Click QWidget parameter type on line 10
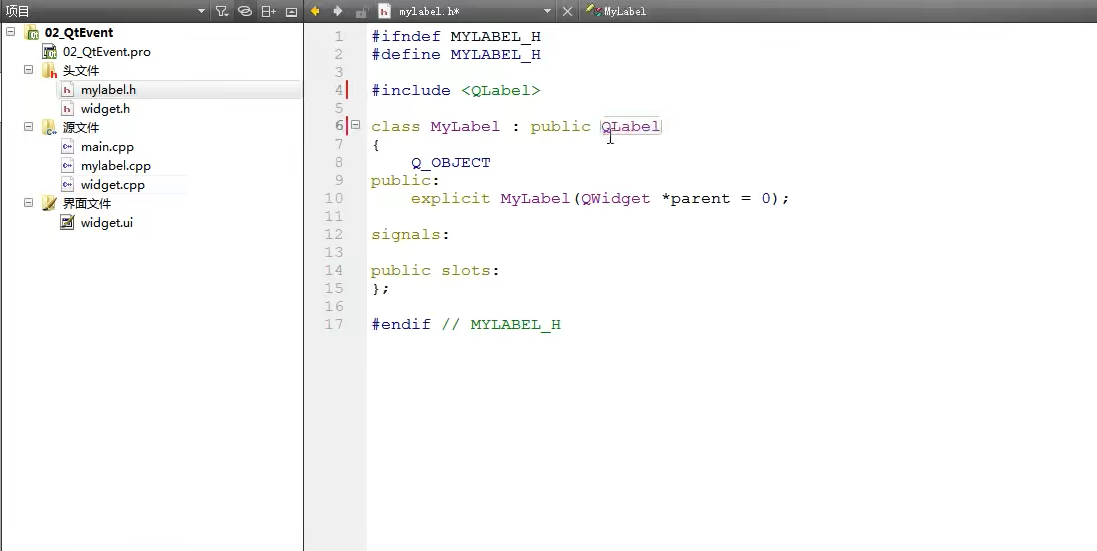This screenshot has width=1097, height=551. (616, 199)
